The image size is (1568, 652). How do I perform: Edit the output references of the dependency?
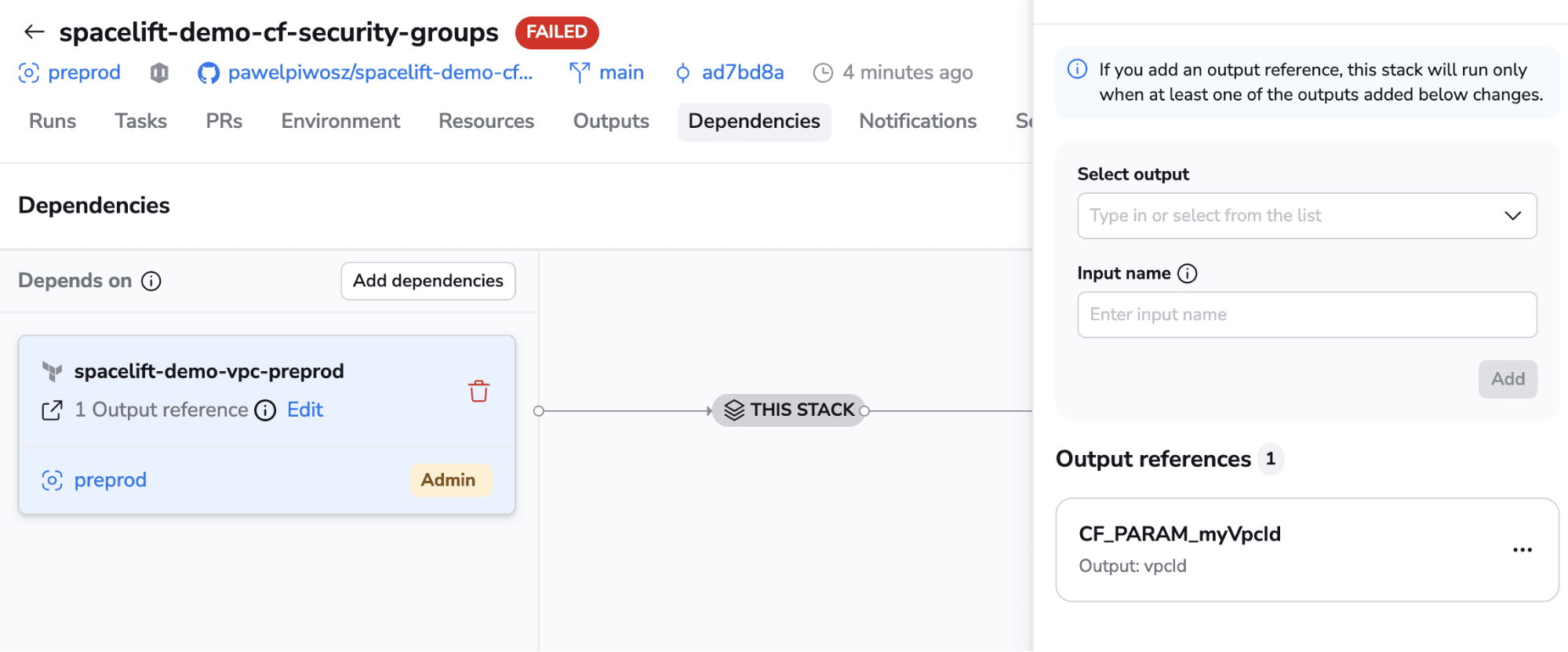[x=305, y=410]
